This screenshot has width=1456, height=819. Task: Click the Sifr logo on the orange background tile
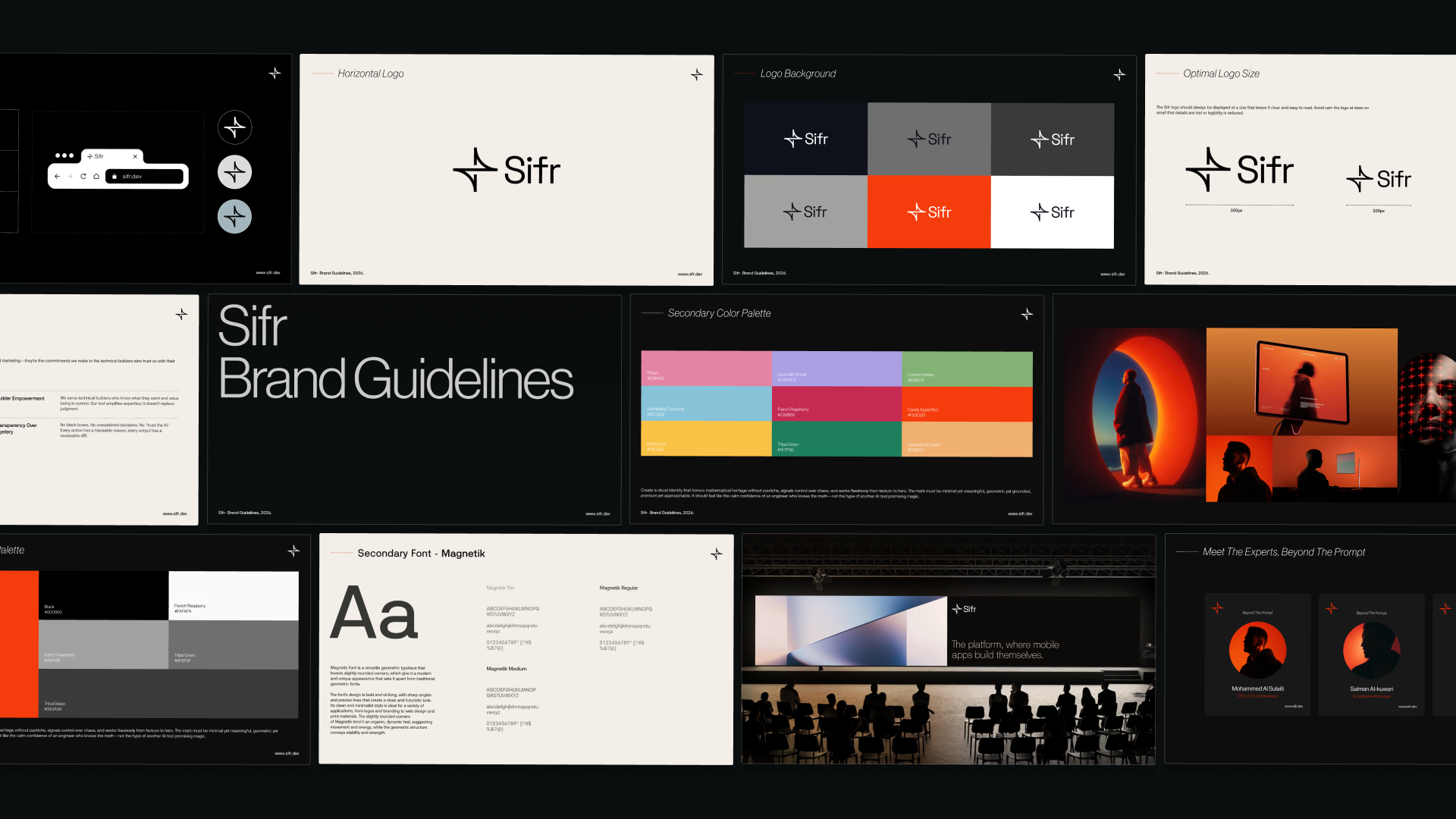point(929,212)
